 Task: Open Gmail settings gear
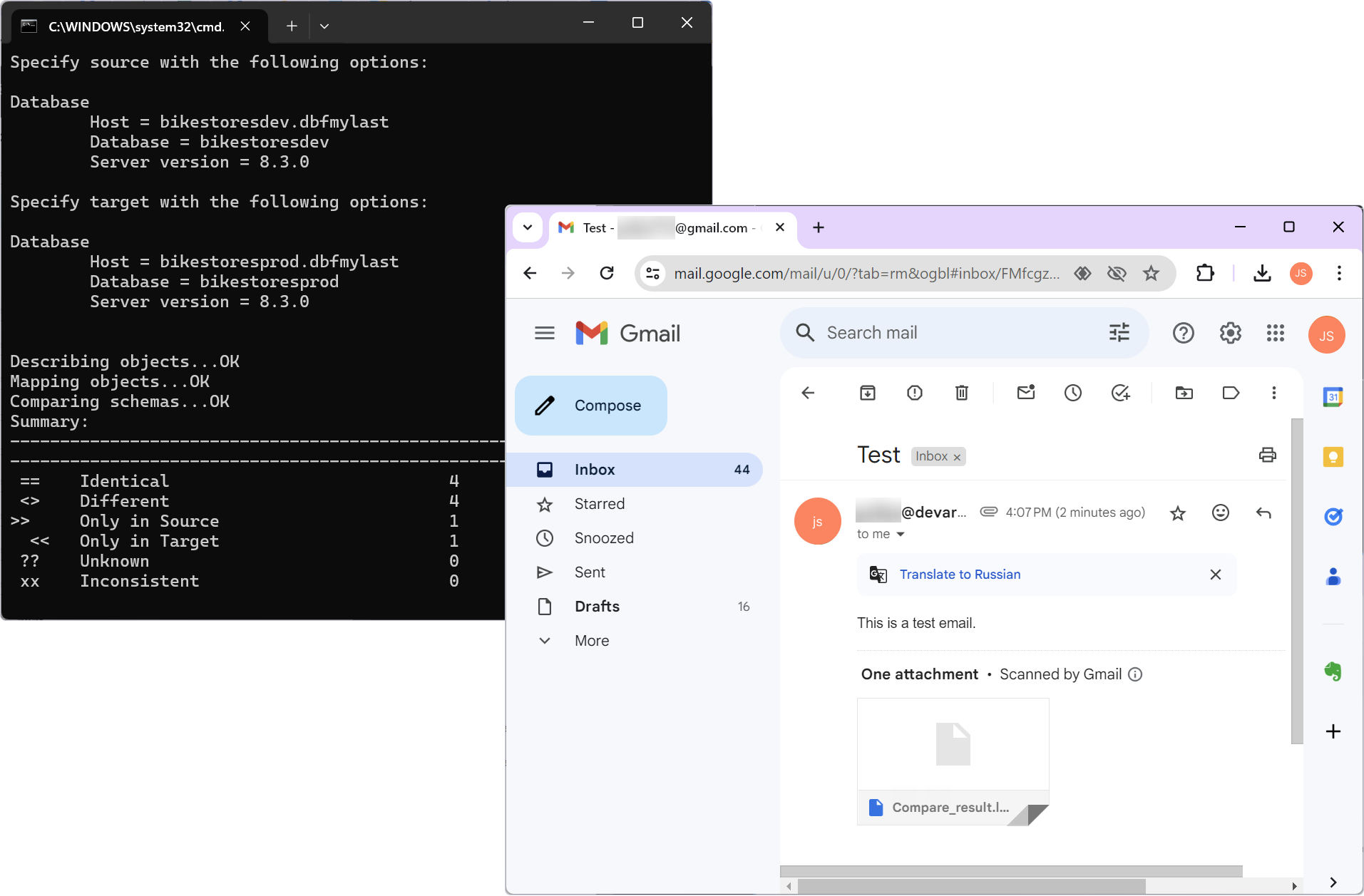click(x=1231, y=333)
